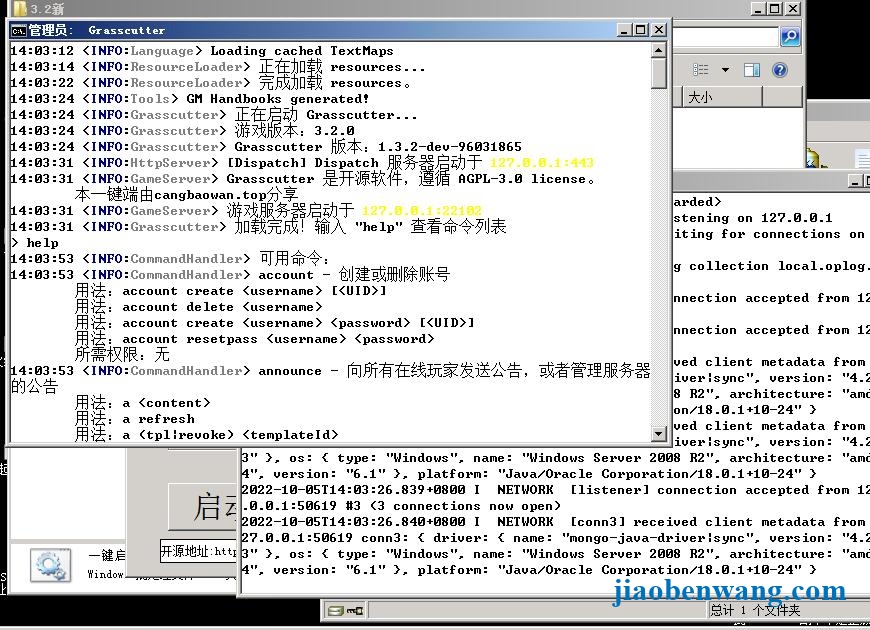Click "stening on 127.0.0.1" in MongoDB window
This screenshot has width=870, height=630.
click(x=753, y=218)
